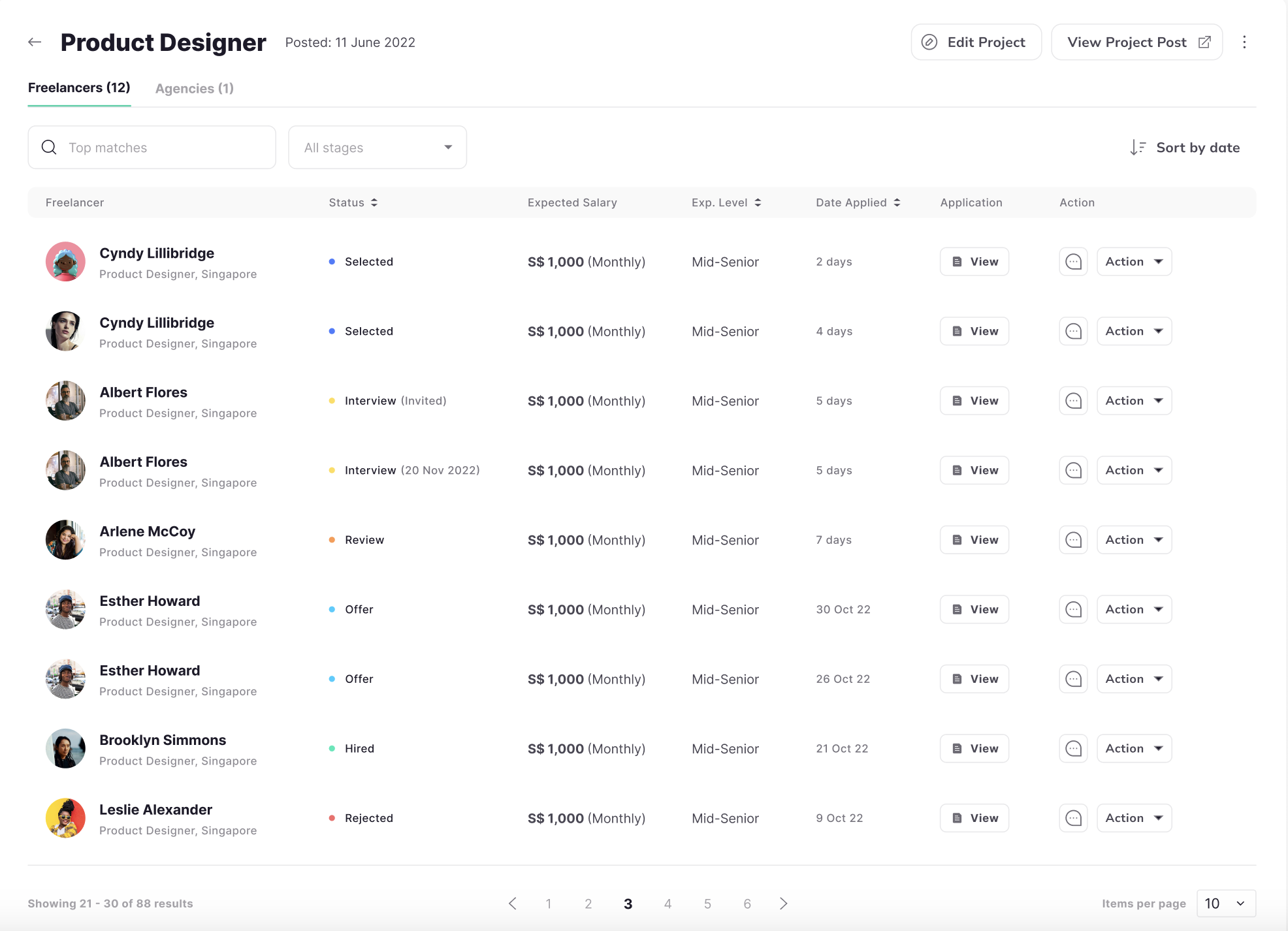Click message icon in Leslie Alexander row

[1073, 818]
